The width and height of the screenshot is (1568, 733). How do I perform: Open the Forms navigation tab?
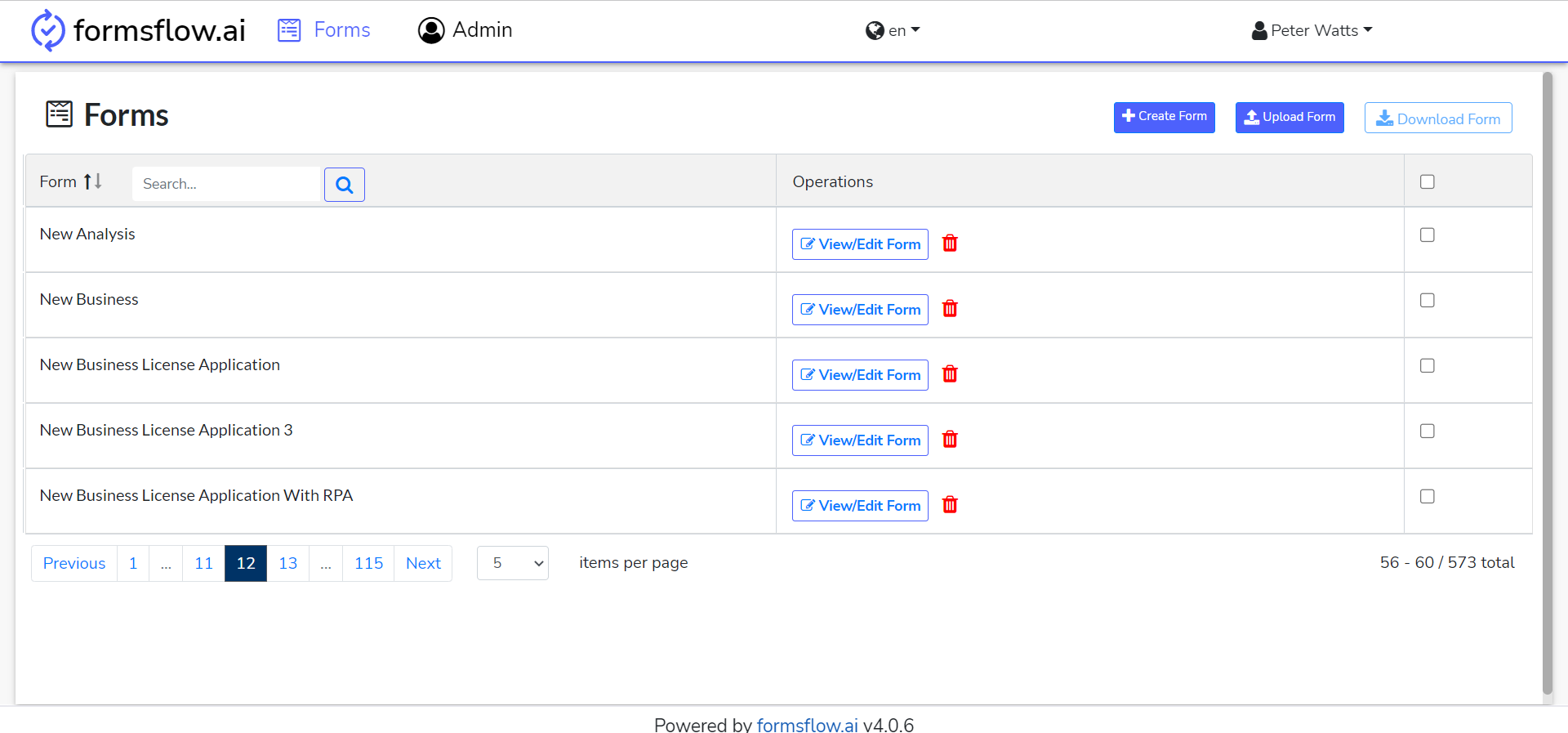[324, 30]
